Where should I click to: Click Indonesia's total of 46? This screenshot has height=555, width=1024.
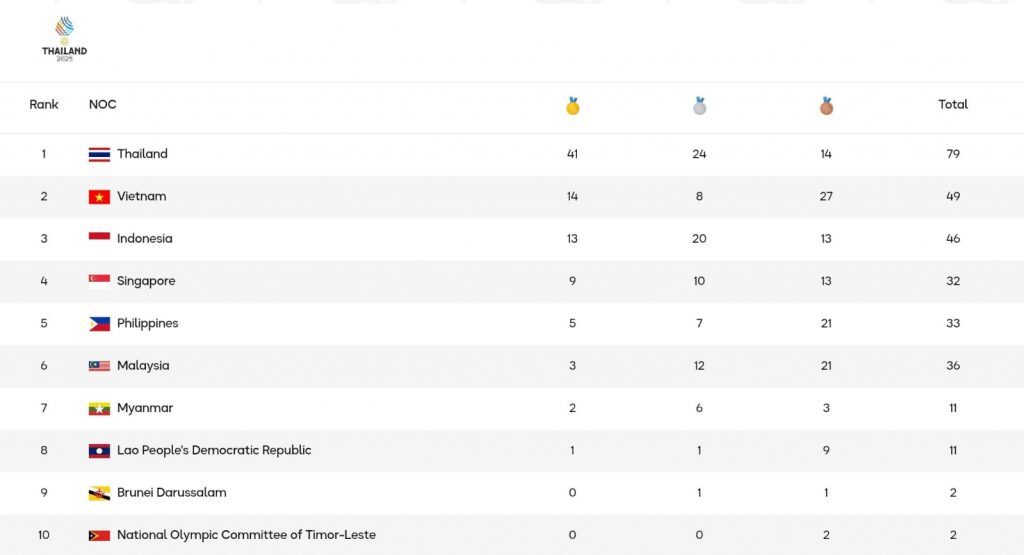tap(953, 239)
